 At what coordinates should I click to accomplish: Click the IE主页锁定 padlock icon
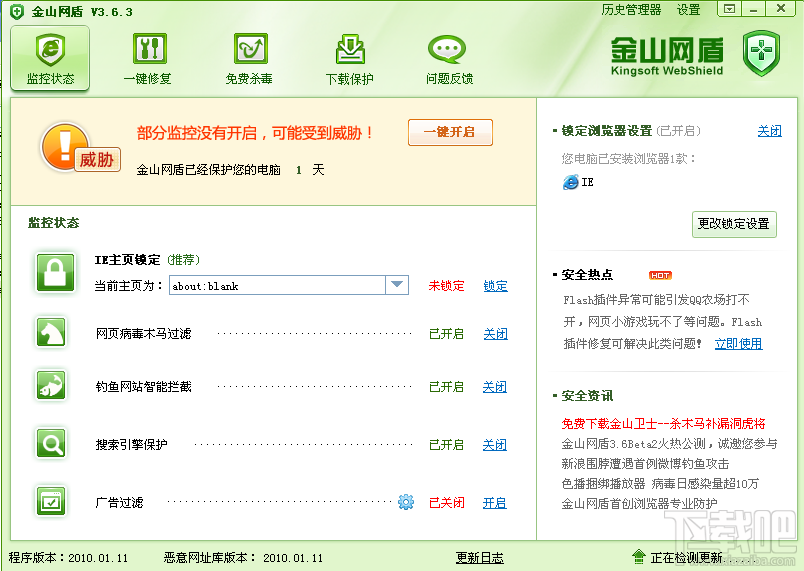(x=55, y=272)
